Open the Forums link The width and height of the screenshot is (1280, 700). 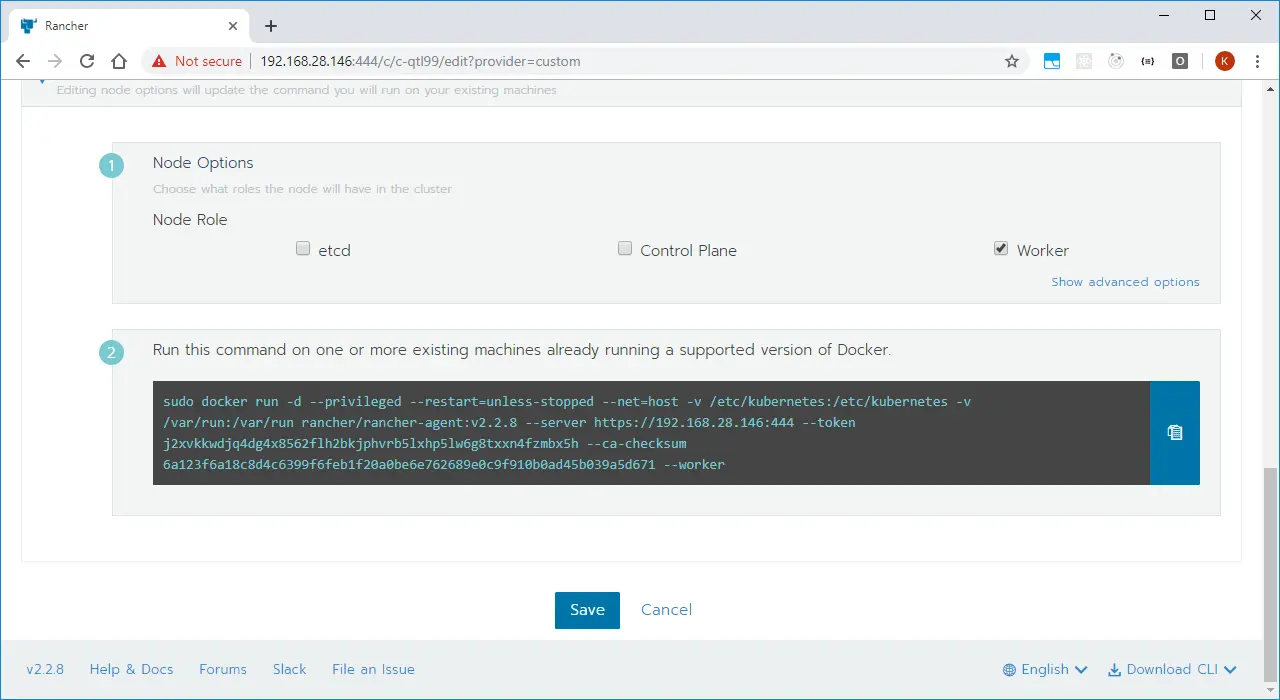tap(223, 669)
